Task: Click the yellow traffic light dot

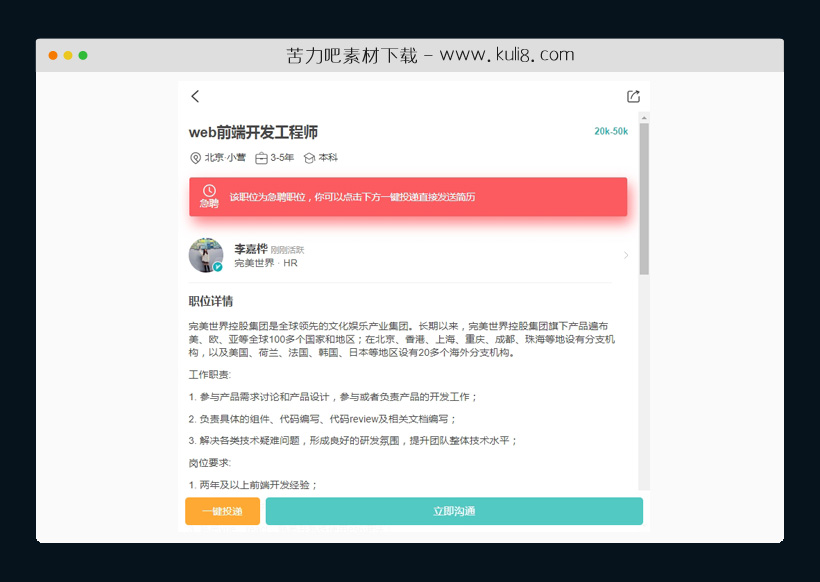Action: [x=67, y=55]
